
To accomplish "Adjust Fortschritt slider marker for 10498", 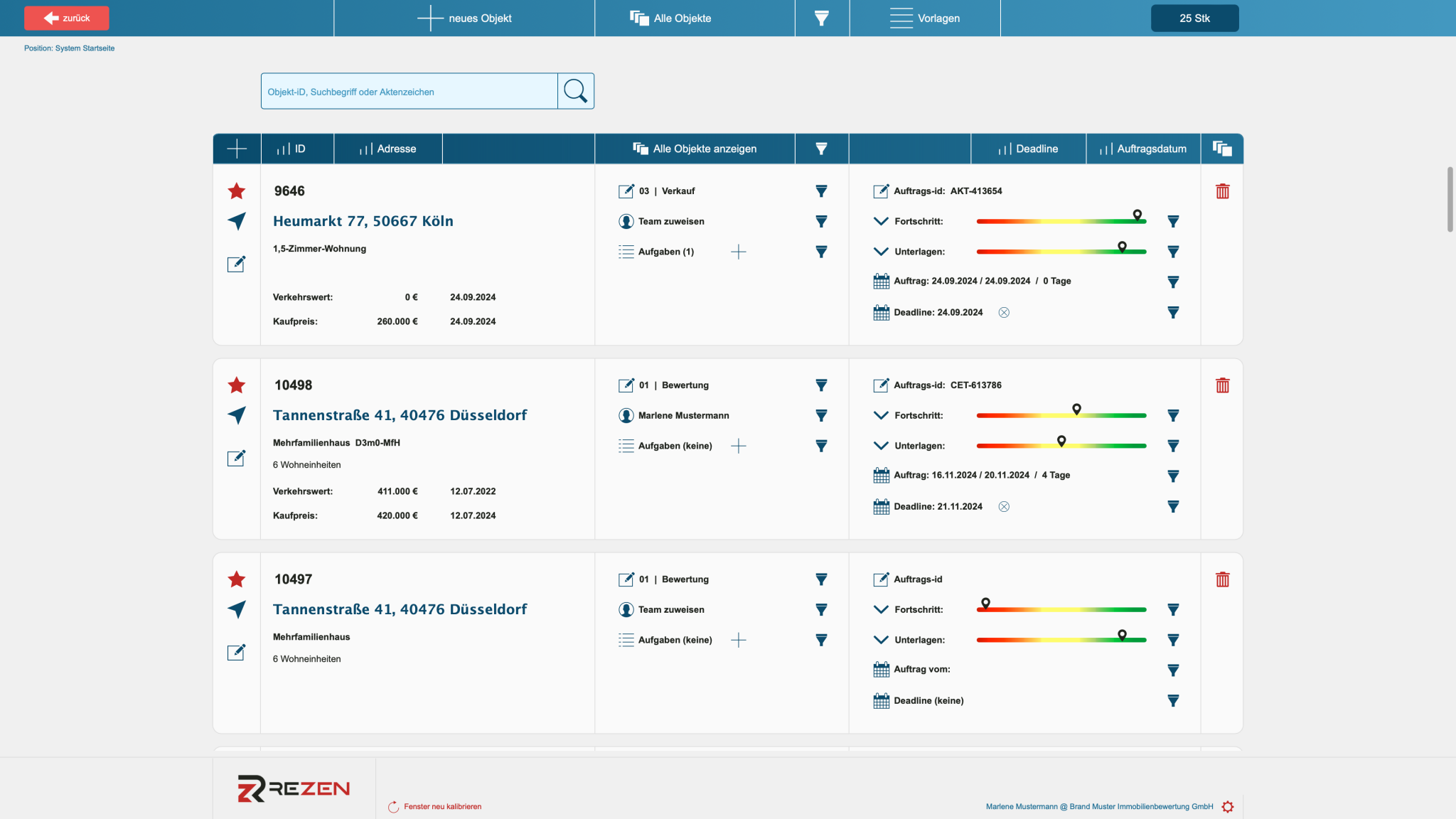I will (1076, 409).
